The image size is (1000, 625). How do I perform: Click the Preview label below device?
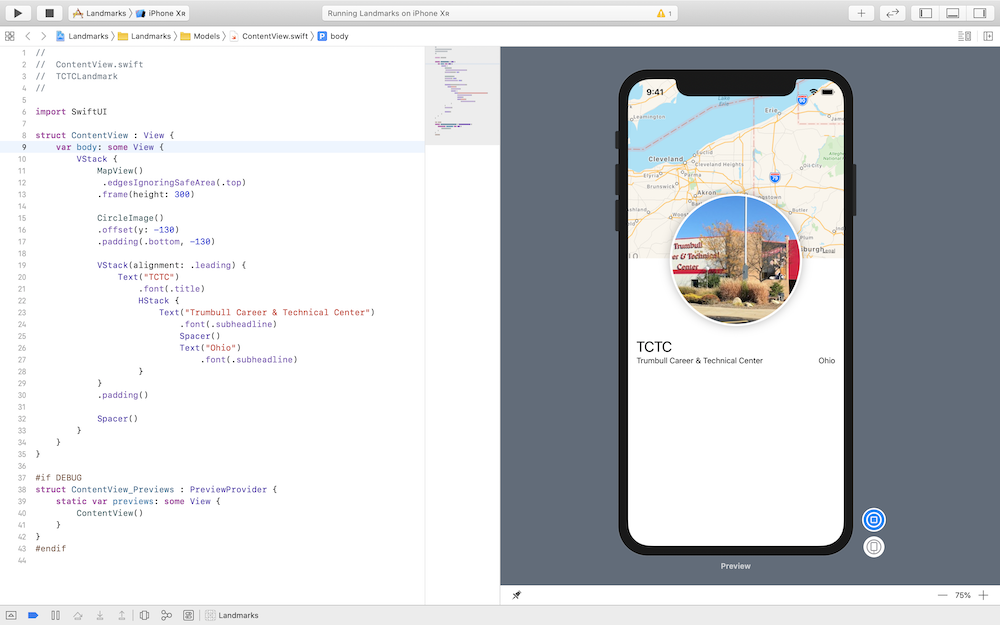click(x=735, y=566)
